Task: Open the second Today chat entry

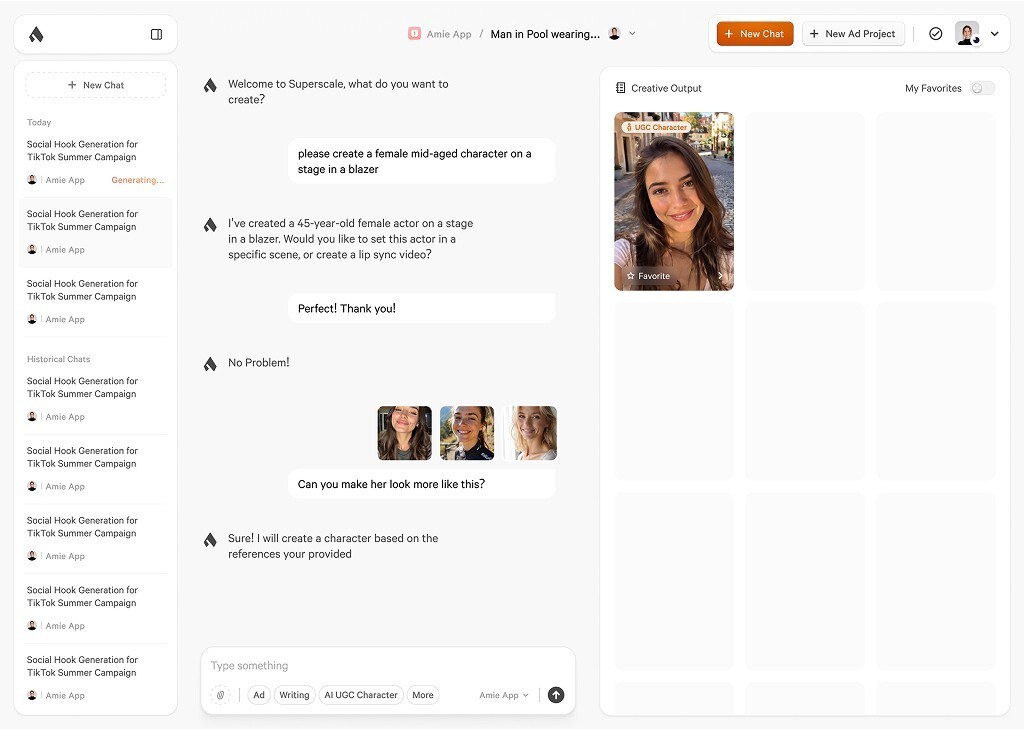Action: coord(96,232)
